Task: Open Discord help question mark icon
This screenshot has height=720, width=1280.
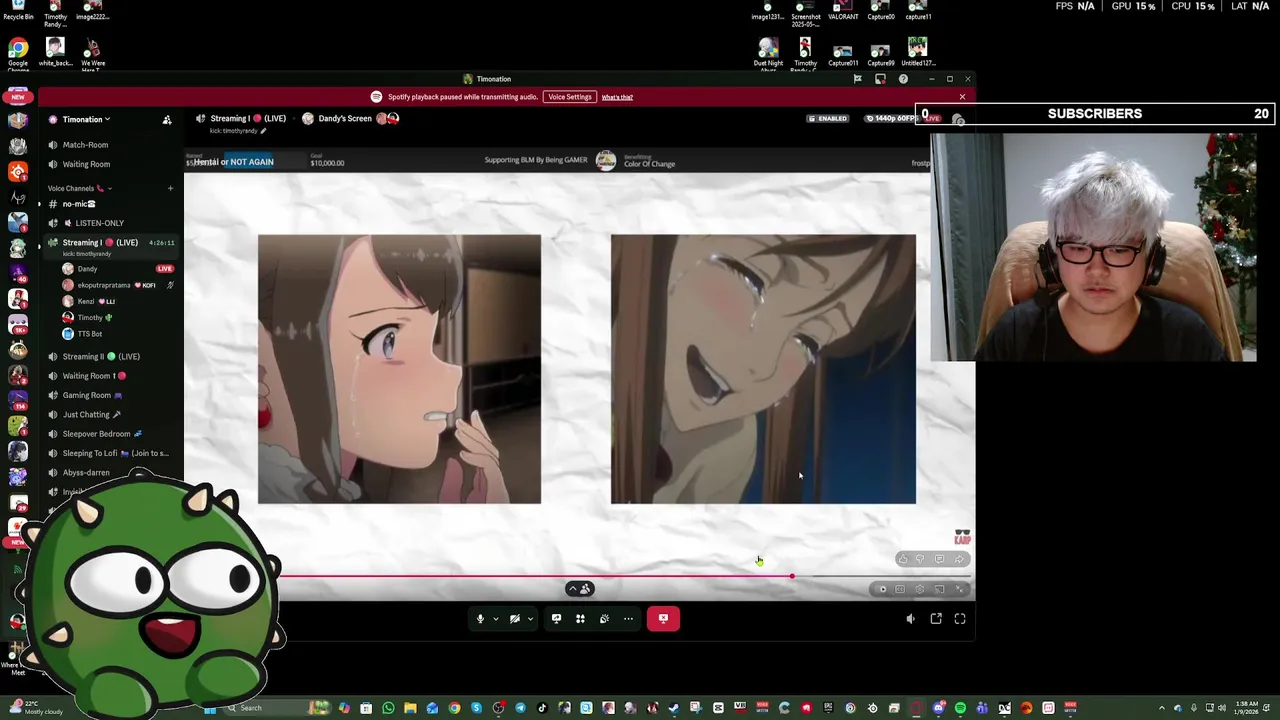Action: [x=903, y=79]
